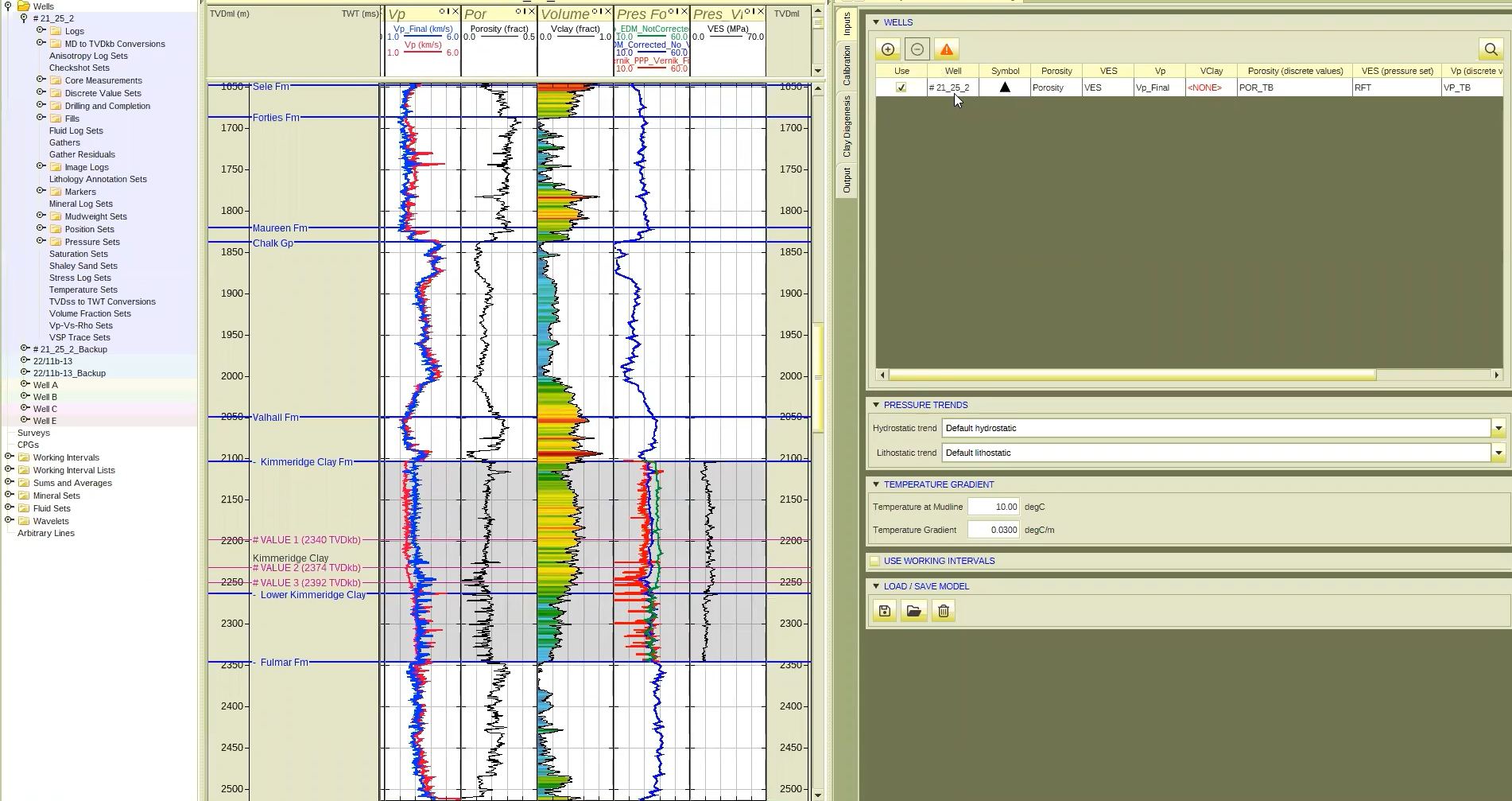Collapse the WELLS section
Viewport: 1512px width, 801px height.
click(876, 22)
